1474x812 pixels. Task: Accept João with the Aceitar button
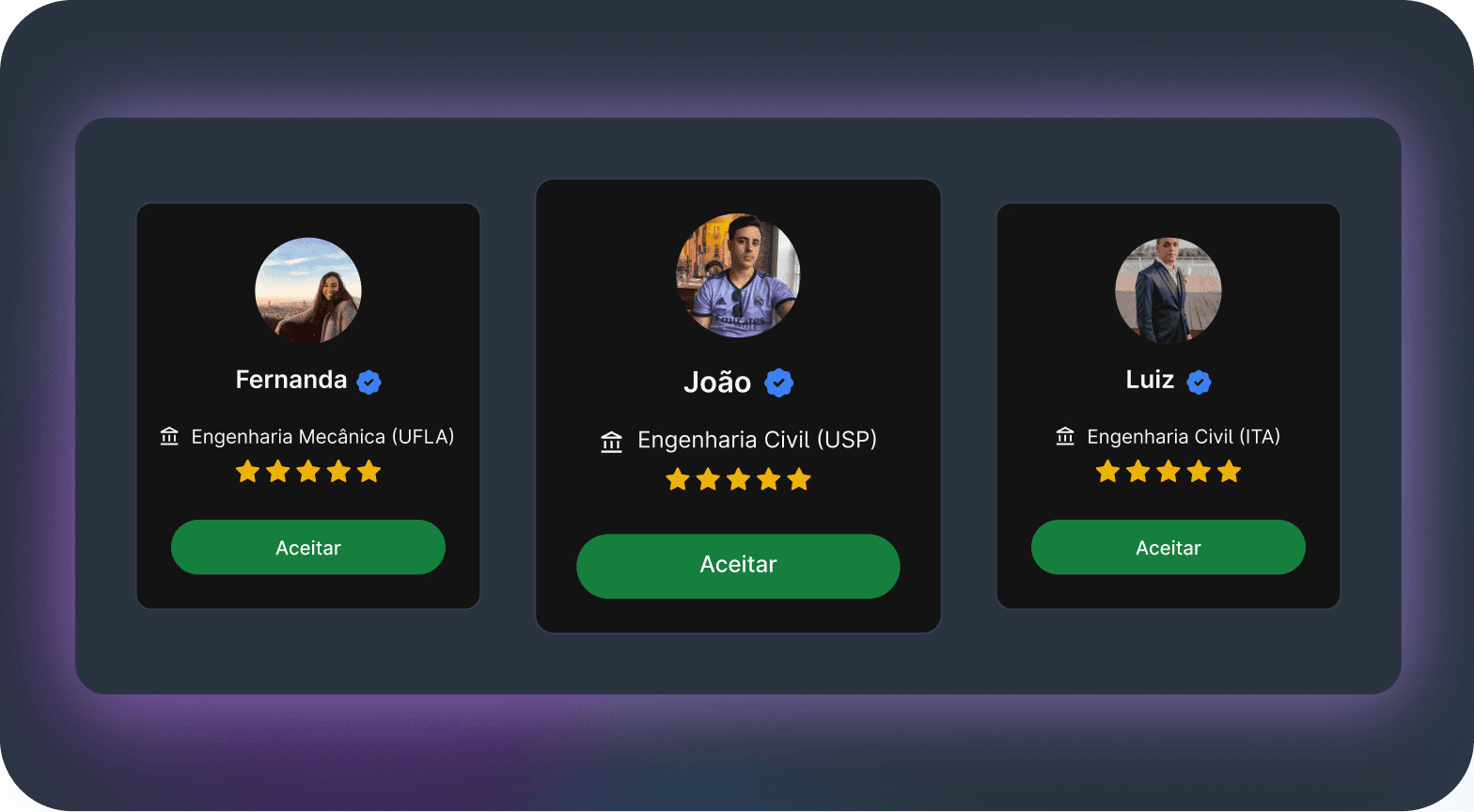pyautogui.click(x=738, y=566)
